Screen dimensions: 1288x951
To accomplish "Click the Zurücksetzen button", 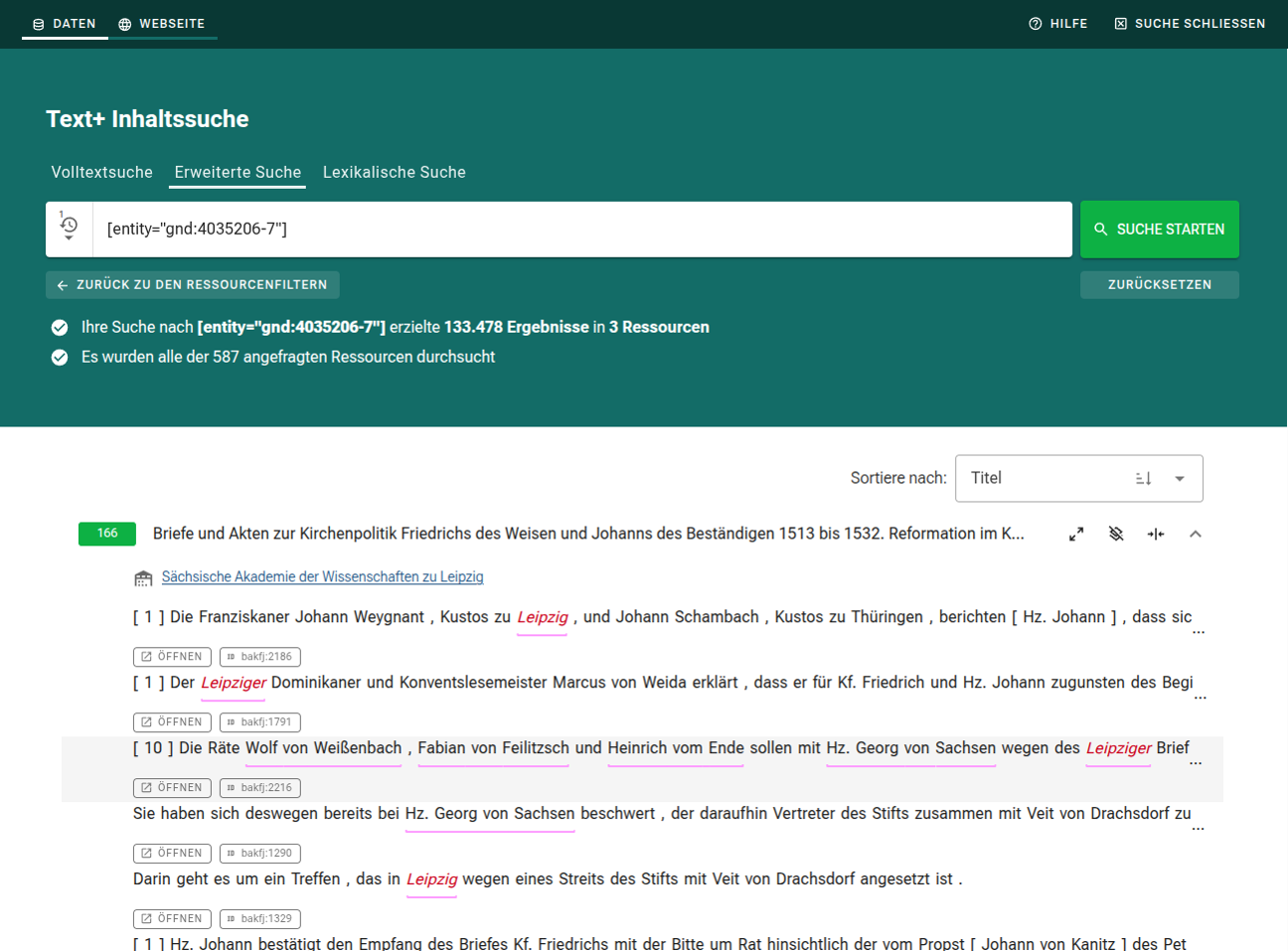I will (x=1160, y=285).
